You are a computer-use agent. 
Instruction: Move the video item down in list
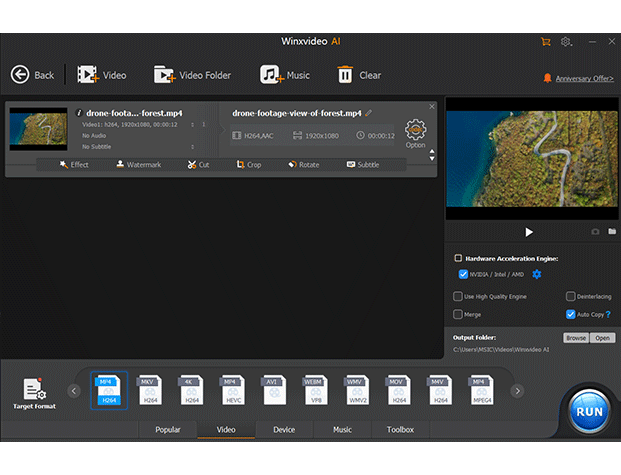[432, 158]
